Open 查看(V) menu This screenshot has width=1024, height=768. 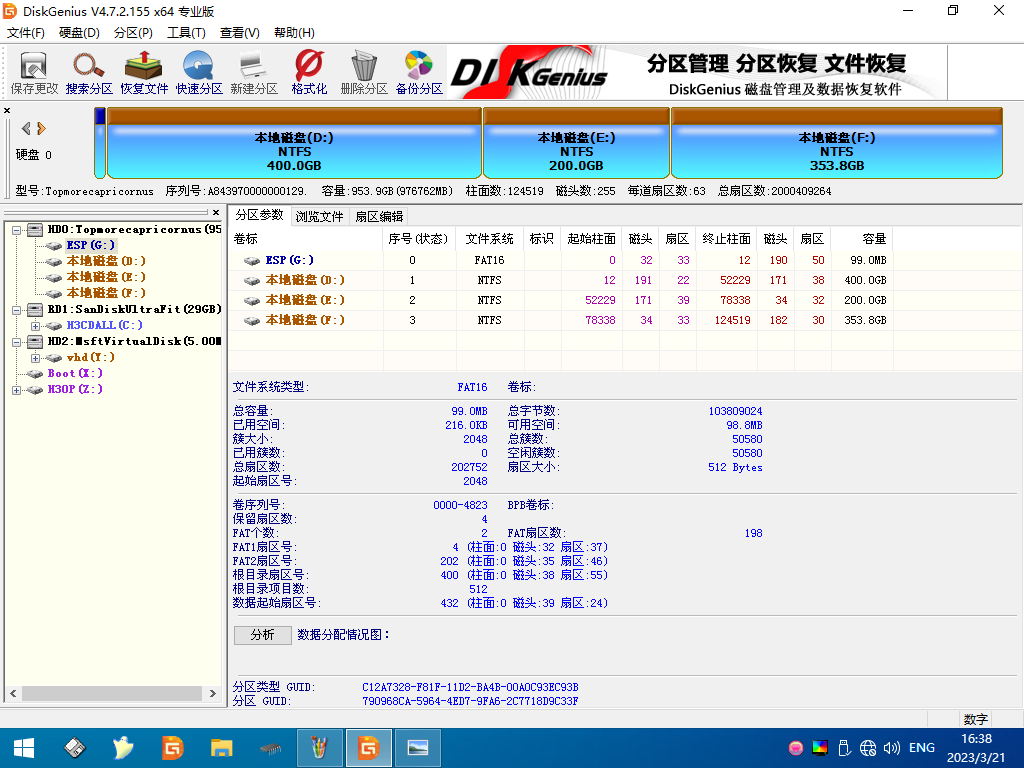click(x=240, y=33)
